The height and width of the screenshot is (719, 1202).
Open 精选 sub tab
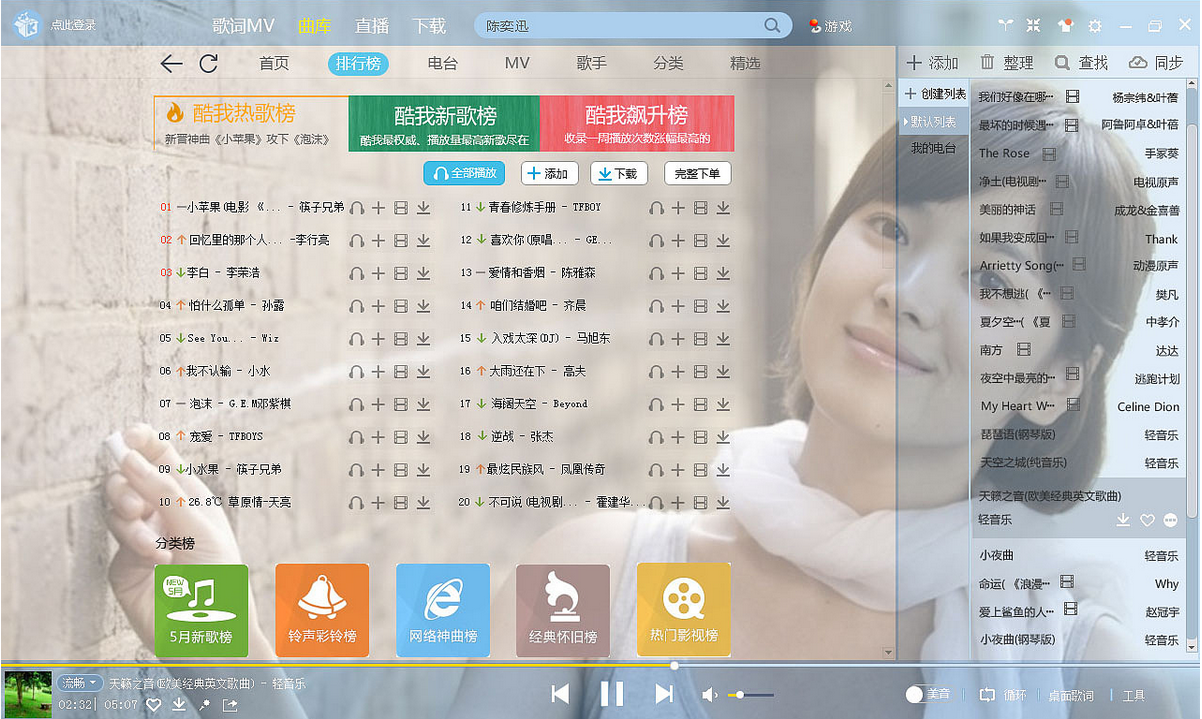pos(745,63)
